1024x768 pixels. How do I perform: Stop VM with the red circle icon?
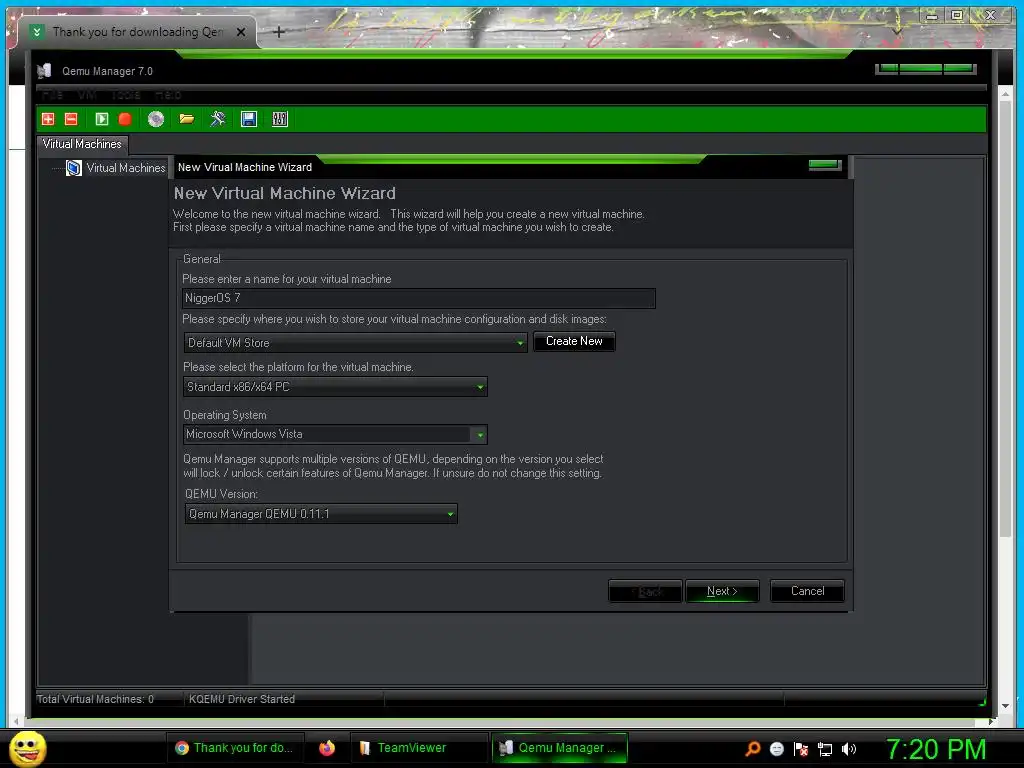[125, 119]
